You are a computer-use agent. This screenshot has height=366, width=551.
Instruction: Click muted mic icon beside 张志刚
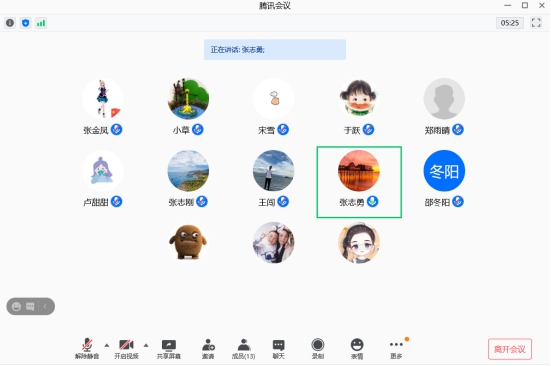(x=202, y=202)
